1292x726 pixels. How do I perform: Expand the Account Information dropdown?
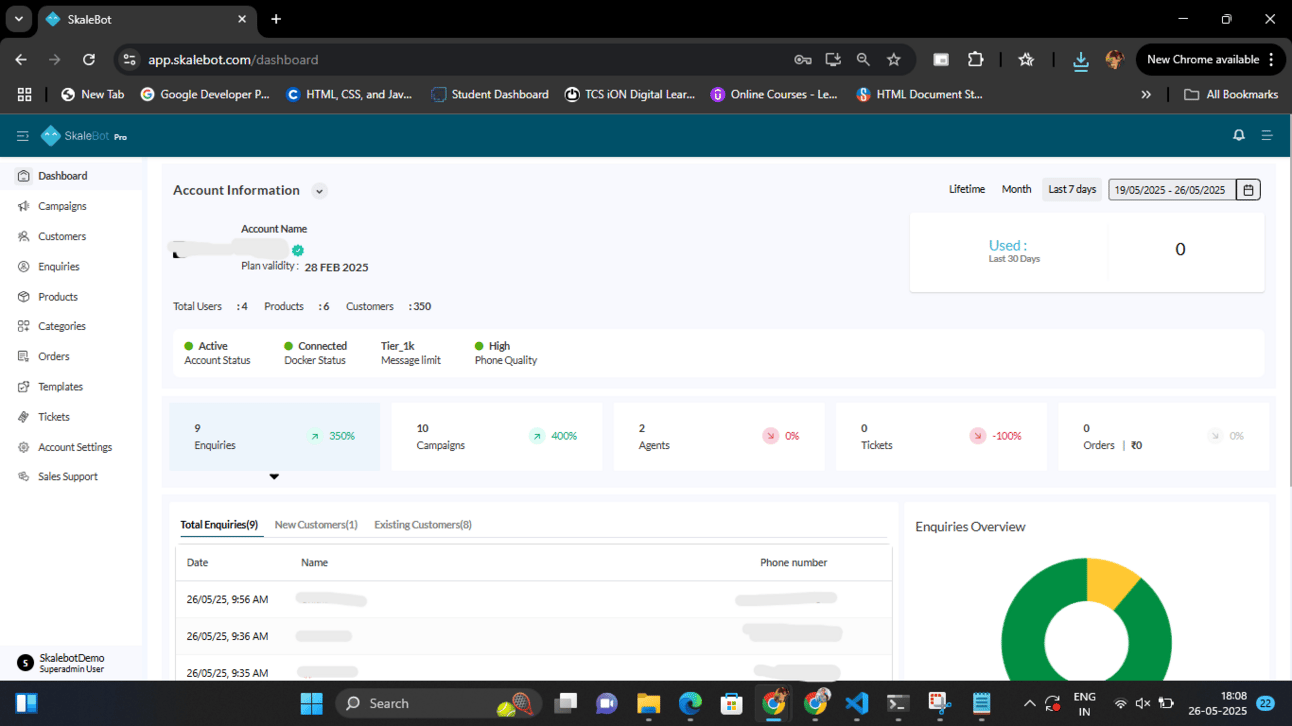319,191
